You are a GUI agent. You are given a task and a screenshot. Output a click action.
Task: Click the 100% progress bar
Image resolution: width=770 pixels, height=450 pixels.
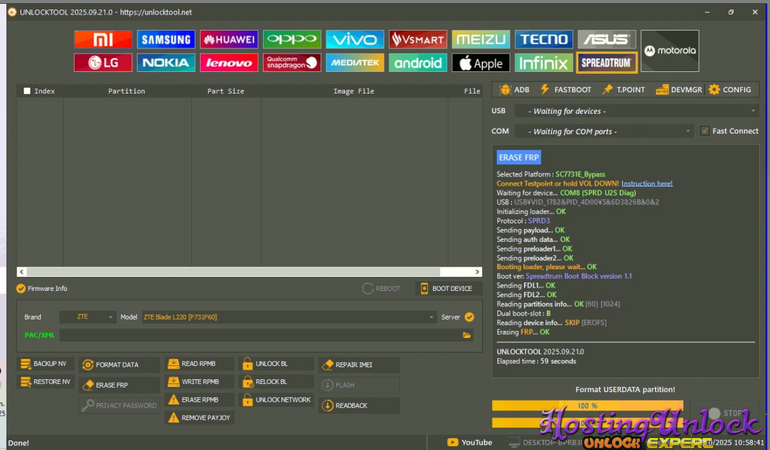pos(587,406)
